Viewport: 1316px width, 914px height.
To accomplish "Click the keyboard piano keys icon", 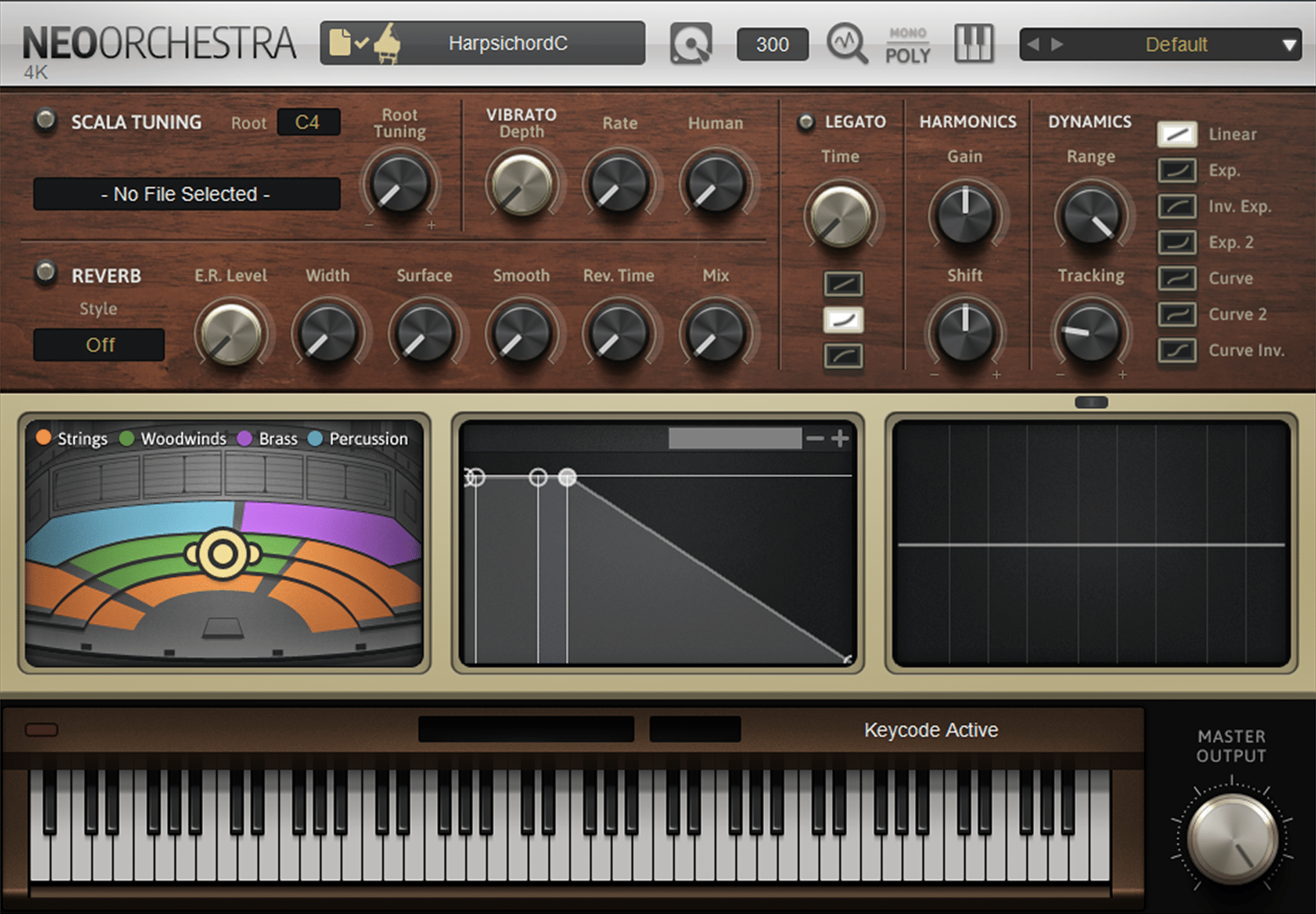I will point(974,44).
